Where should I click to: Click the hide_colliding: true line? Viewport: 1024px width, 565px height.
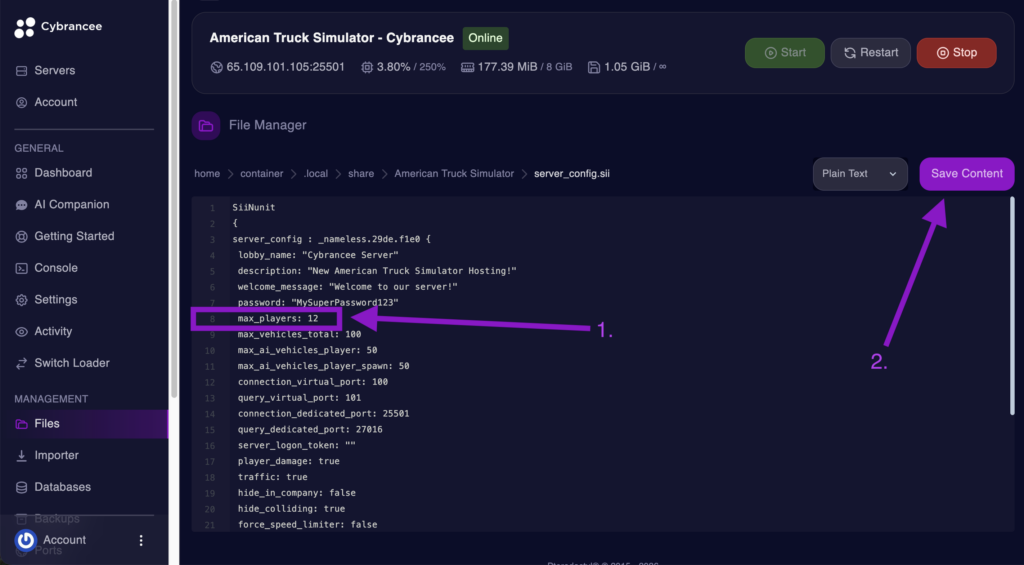[291, 509]
